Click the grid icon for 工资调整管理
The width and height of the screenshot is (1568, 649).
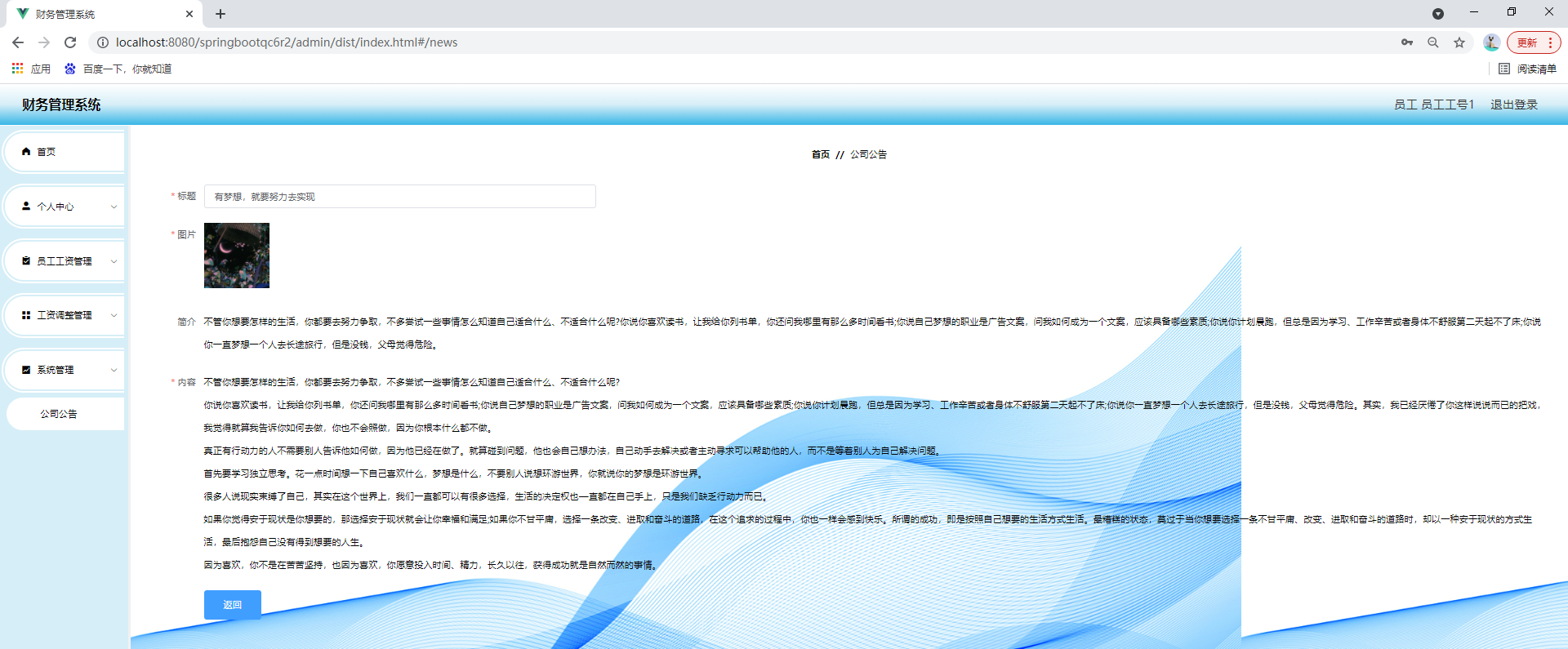[26, 315]
